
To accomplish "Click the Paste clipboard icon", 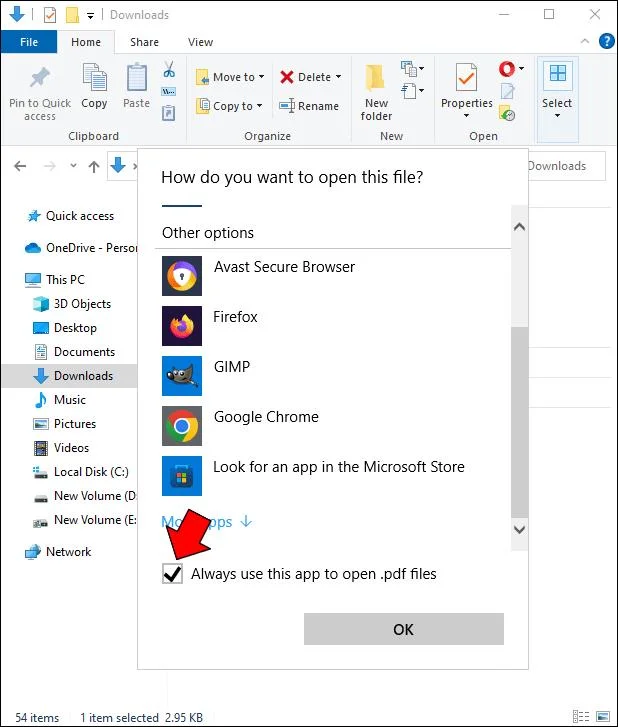I will (x=137, y=79).
